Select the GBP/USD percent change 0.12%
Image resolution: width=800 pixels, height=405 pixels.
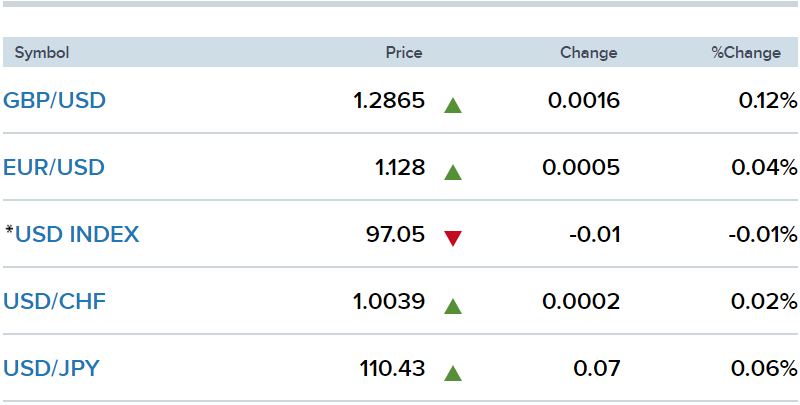pyautogui.click(x=768, y=100)
